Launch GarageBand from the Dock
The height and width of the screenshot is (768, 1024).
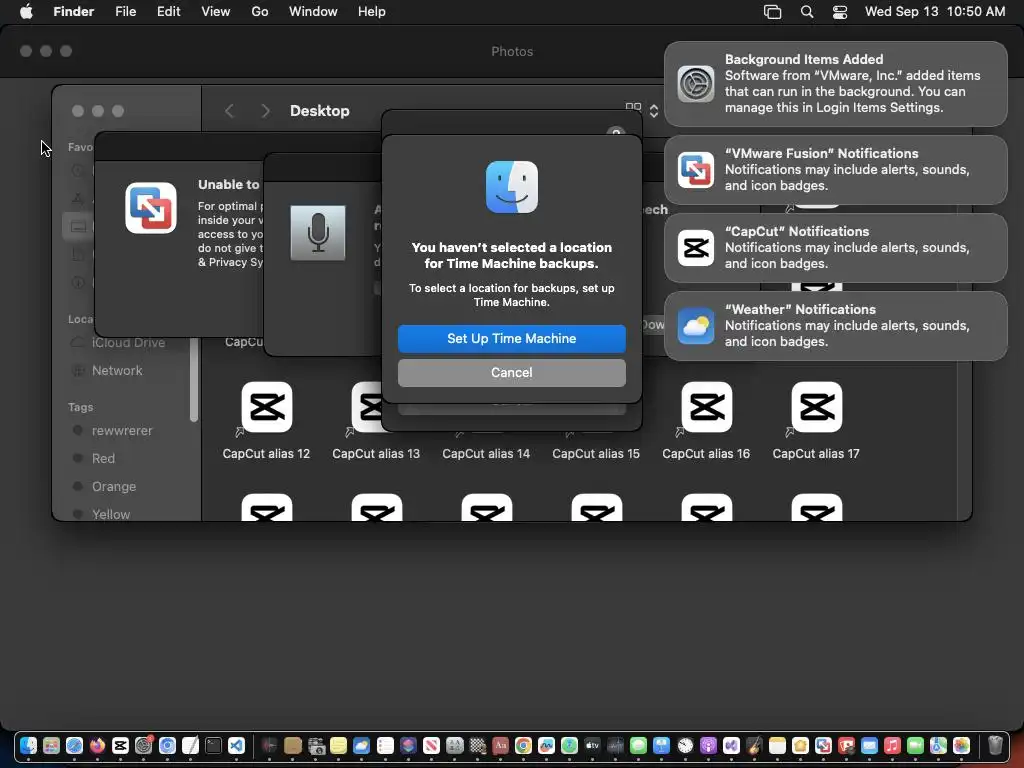coord(754,746)
